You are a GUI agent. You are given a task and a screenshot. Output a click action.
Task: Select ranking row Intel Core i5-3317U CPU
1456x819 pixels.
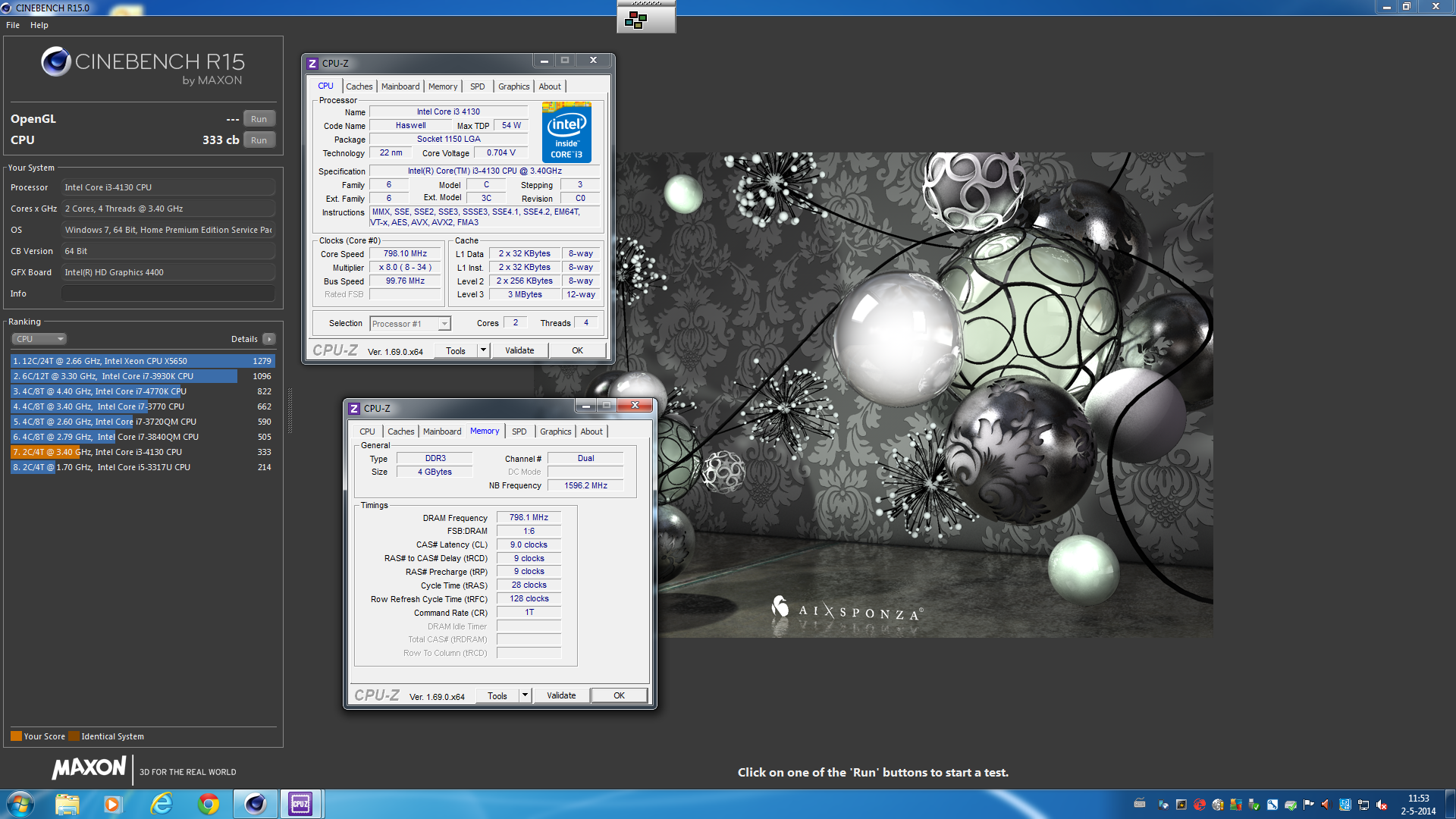143,467
